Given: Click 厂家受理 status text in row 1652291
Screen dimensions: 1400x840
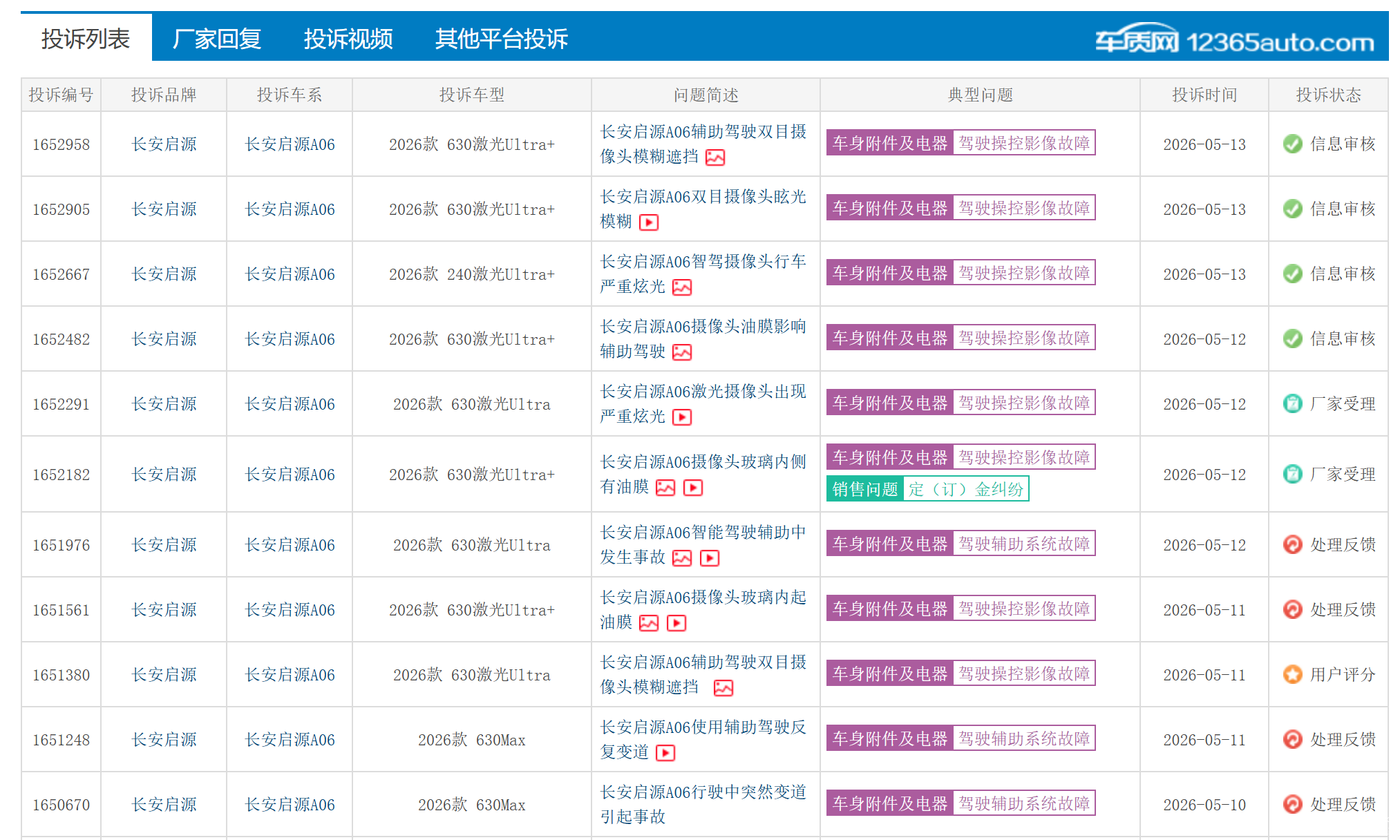Looking at the screenshot, I should tap(1343, 403).
